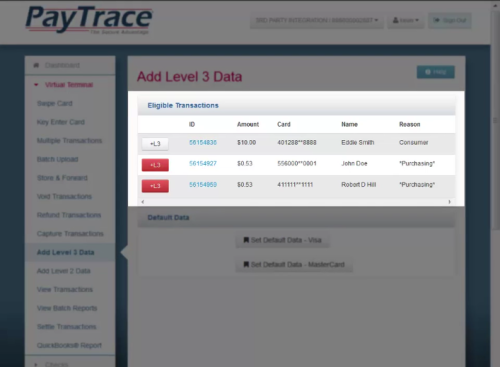Click the Eligible Transactions panel header
500x367 pixels.
(296, 106)
